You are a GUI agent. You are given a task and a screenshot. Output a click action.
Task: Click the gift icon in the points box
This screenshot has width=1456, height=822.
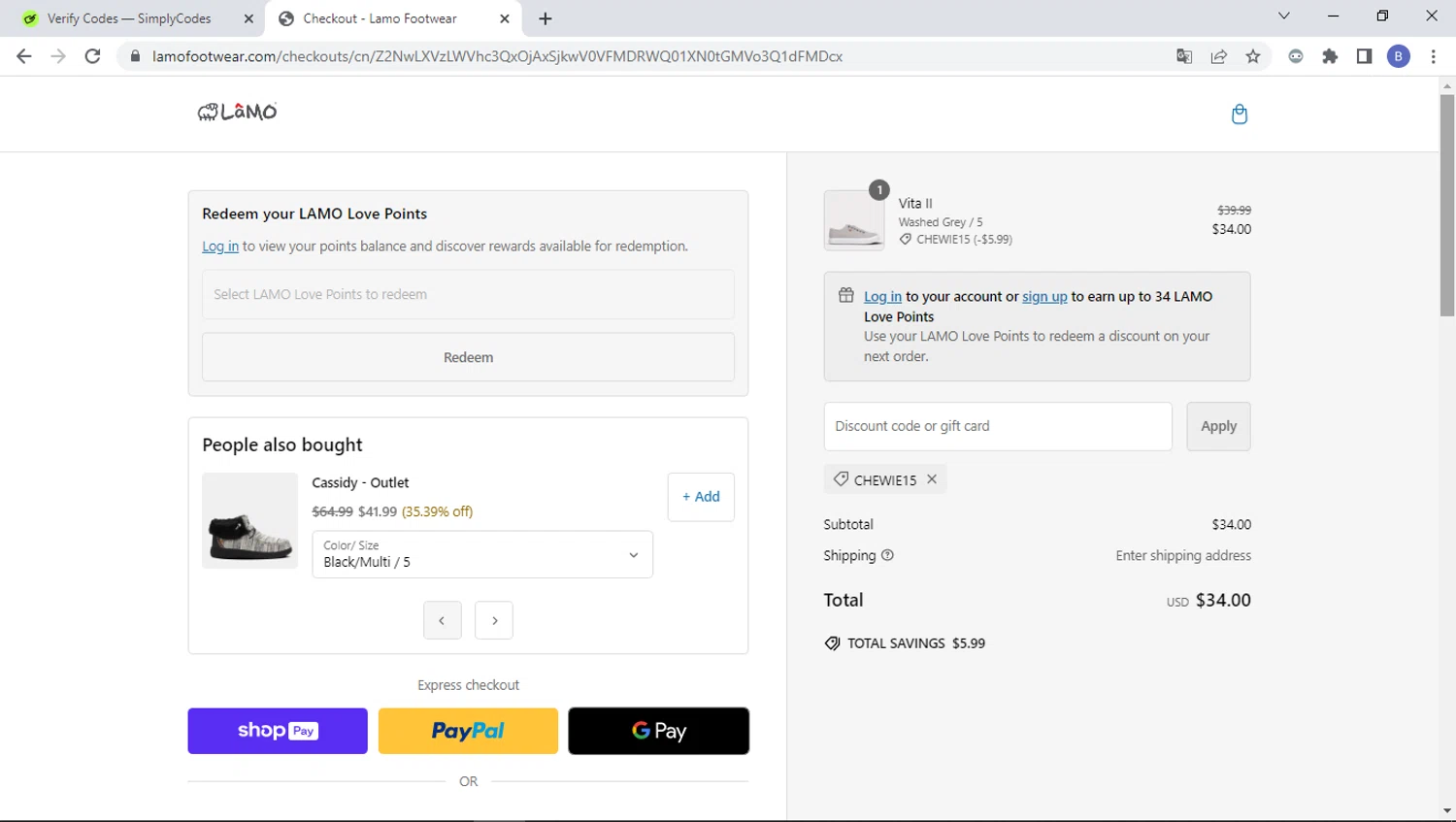(846, 295)
